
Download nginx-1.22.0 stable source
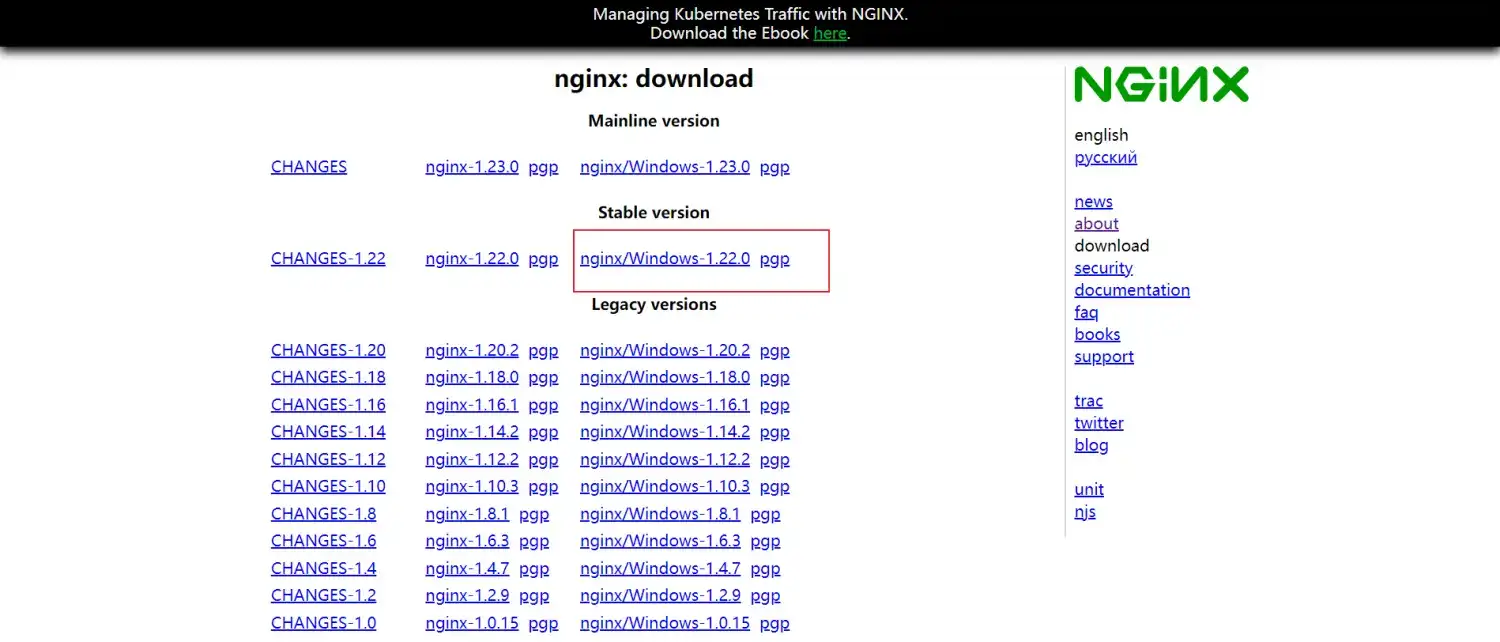coord(471,259)
